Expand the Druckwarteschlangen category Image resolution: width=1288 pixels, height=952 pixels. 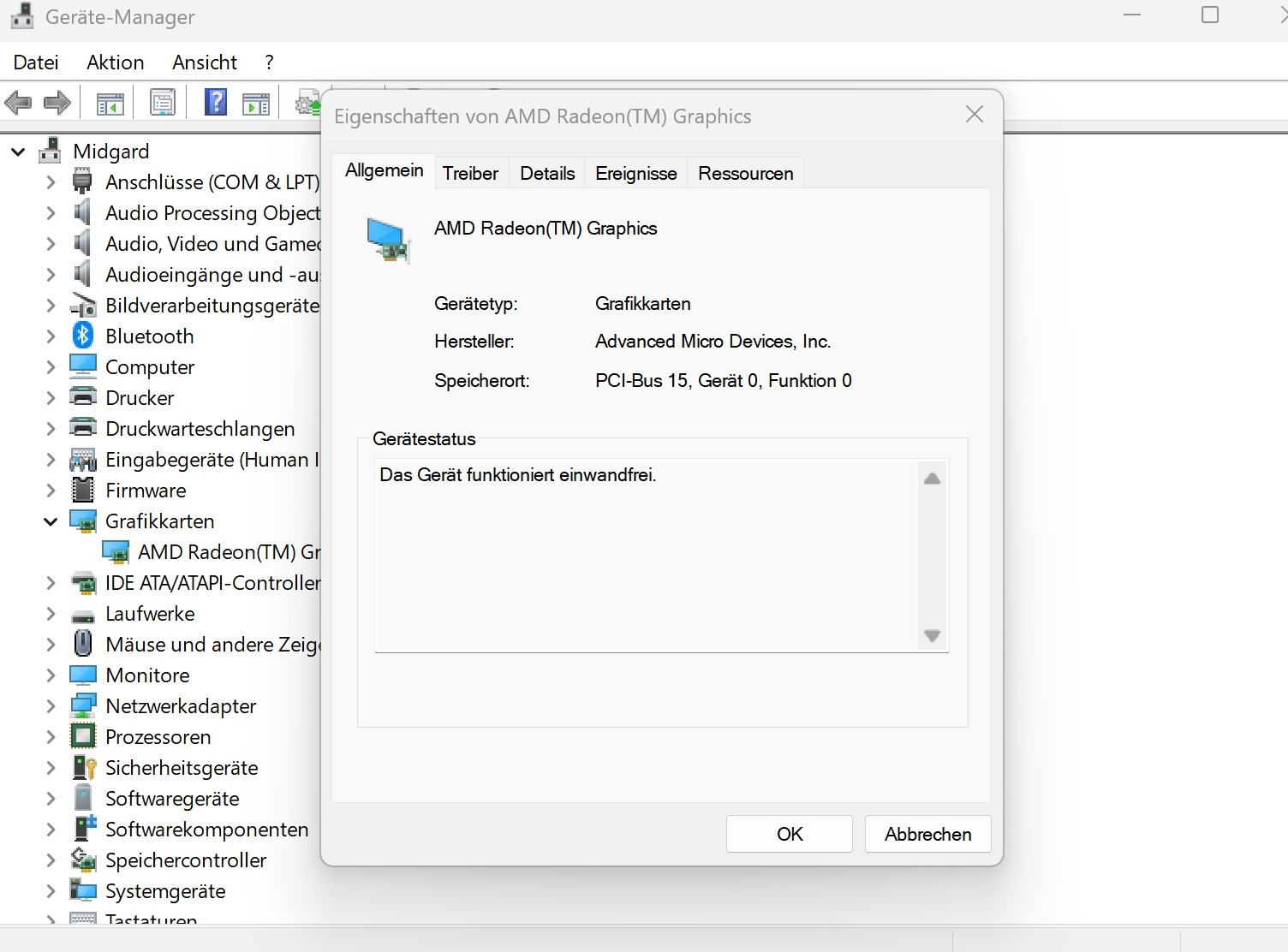(x=51, y=429)
